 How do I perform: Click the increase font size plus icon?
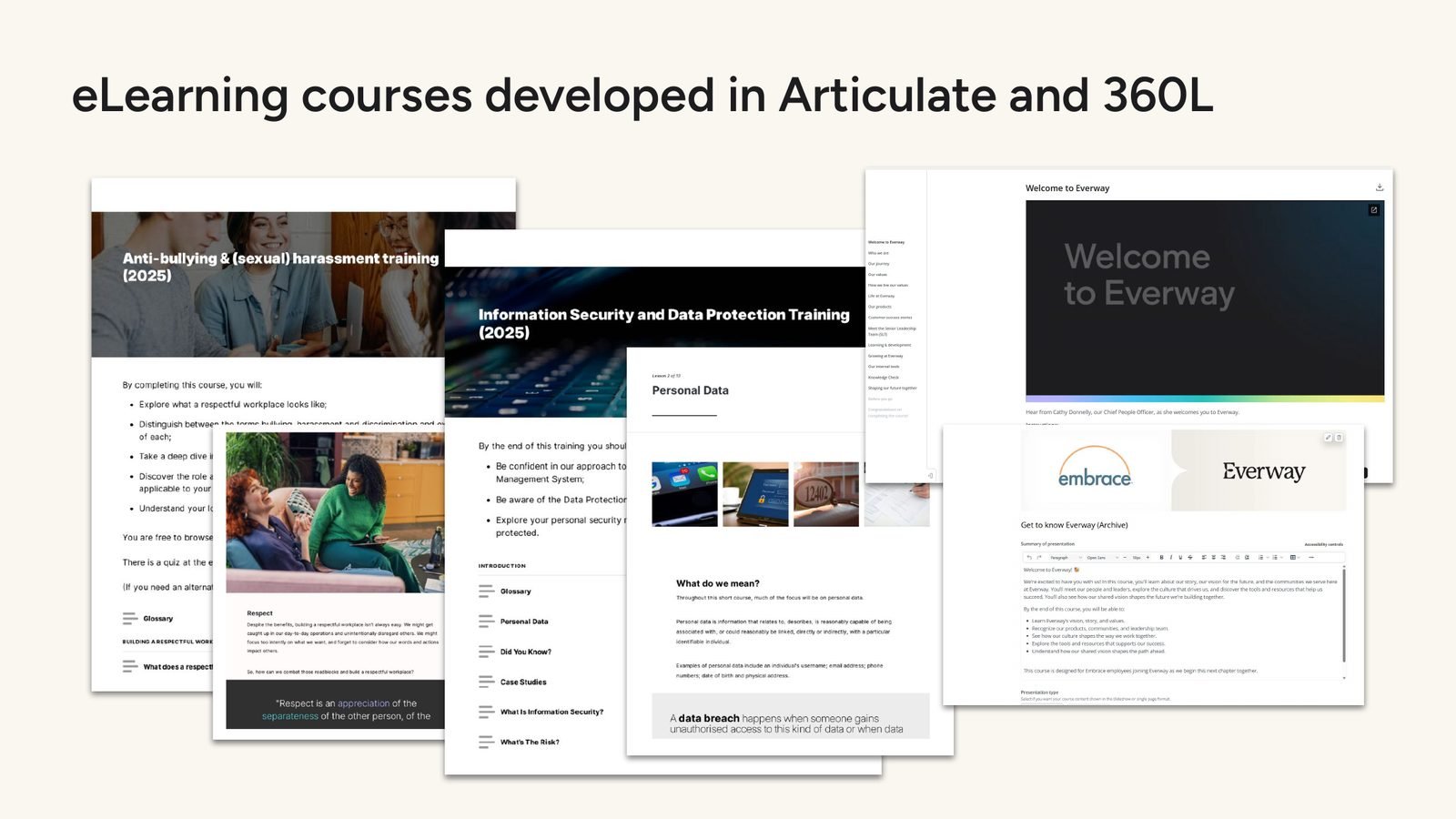click(1148, 557)
